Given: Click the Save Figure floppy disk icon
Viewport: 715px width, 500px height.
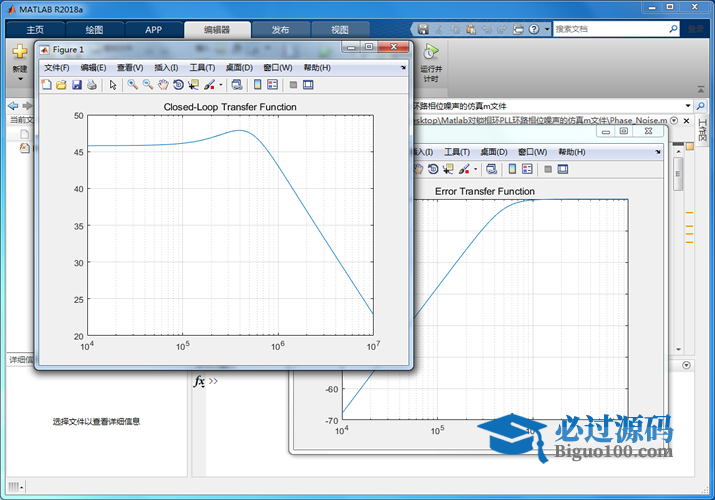Looking at the screenshot, I should coord(76,85).
